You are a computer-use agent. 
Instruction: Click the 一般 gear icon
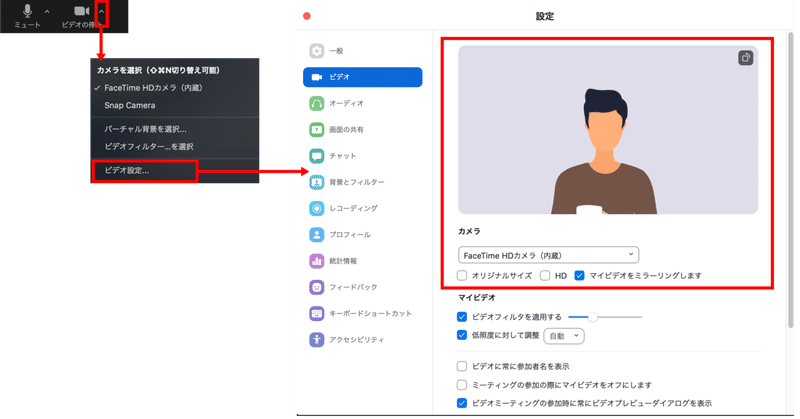(317, 51)
